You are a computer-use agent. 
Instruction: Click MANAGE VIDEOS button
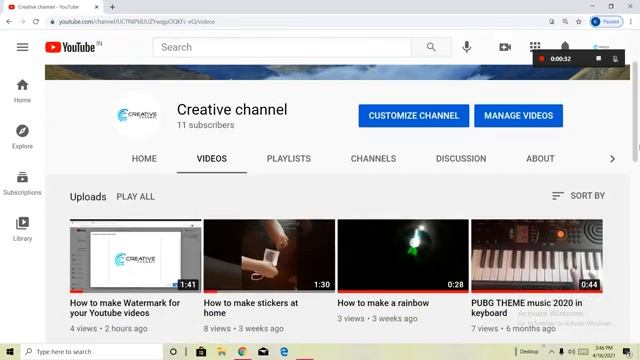pyautogui.click(x=518, y=116)
